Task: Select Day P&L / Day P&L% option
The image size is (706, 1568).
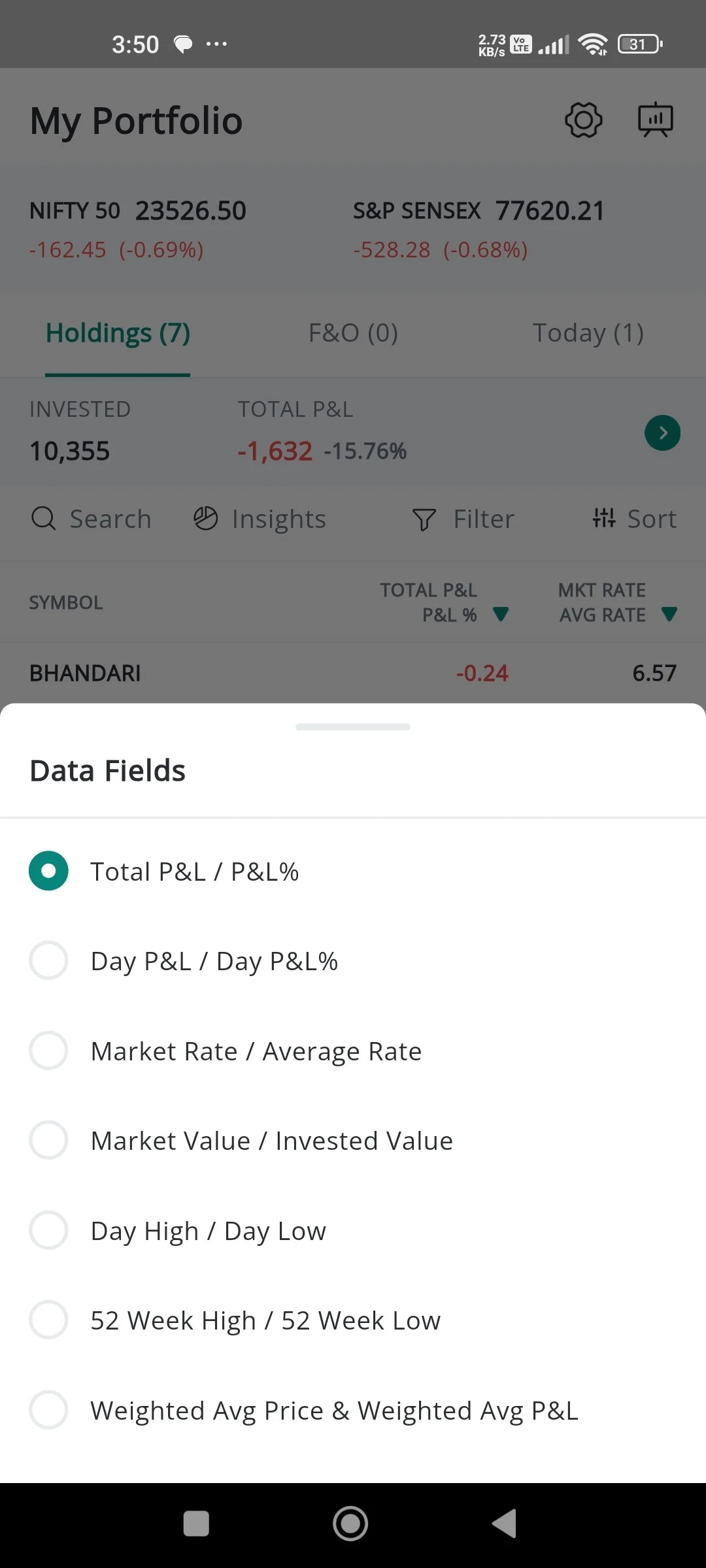Action: click(x=48, y=960)
